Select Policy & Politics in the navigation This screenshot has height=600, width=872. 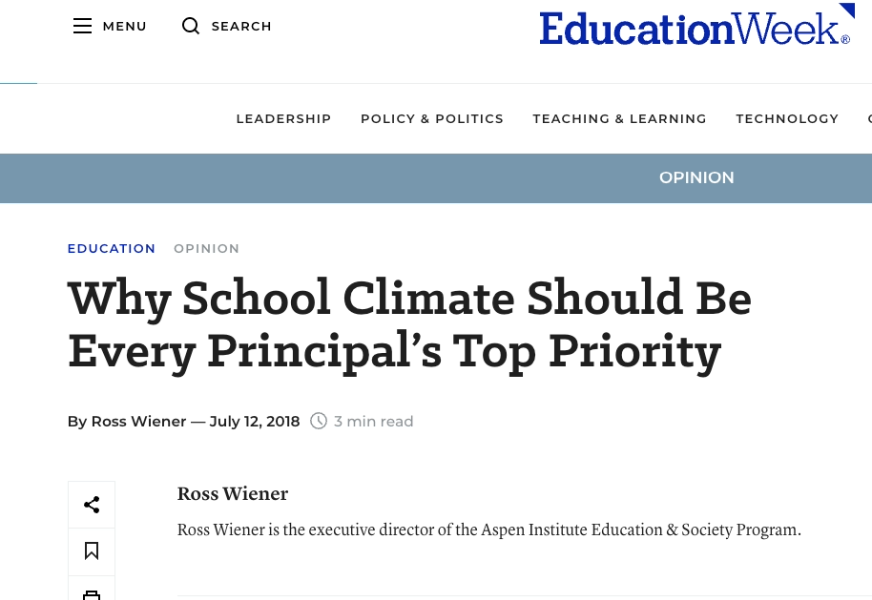432,119
